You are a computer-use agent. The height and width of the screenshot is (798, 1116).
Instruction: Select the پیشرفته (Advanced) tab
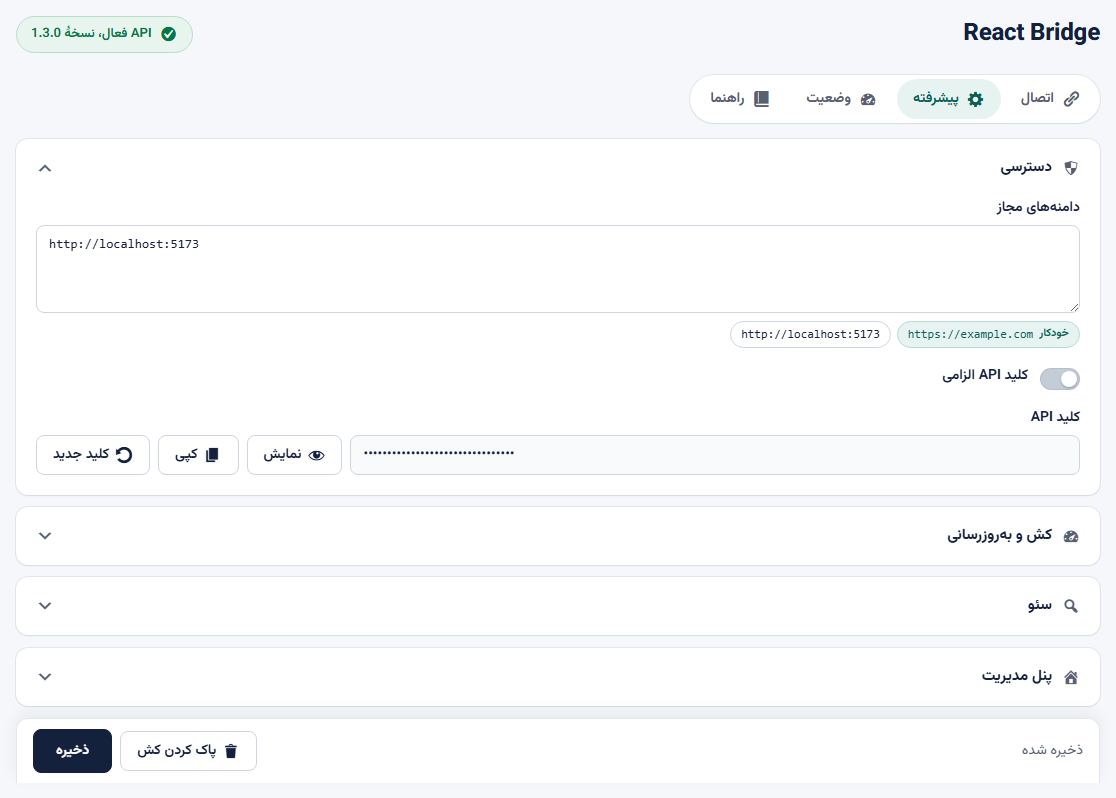tap(949, 99)
